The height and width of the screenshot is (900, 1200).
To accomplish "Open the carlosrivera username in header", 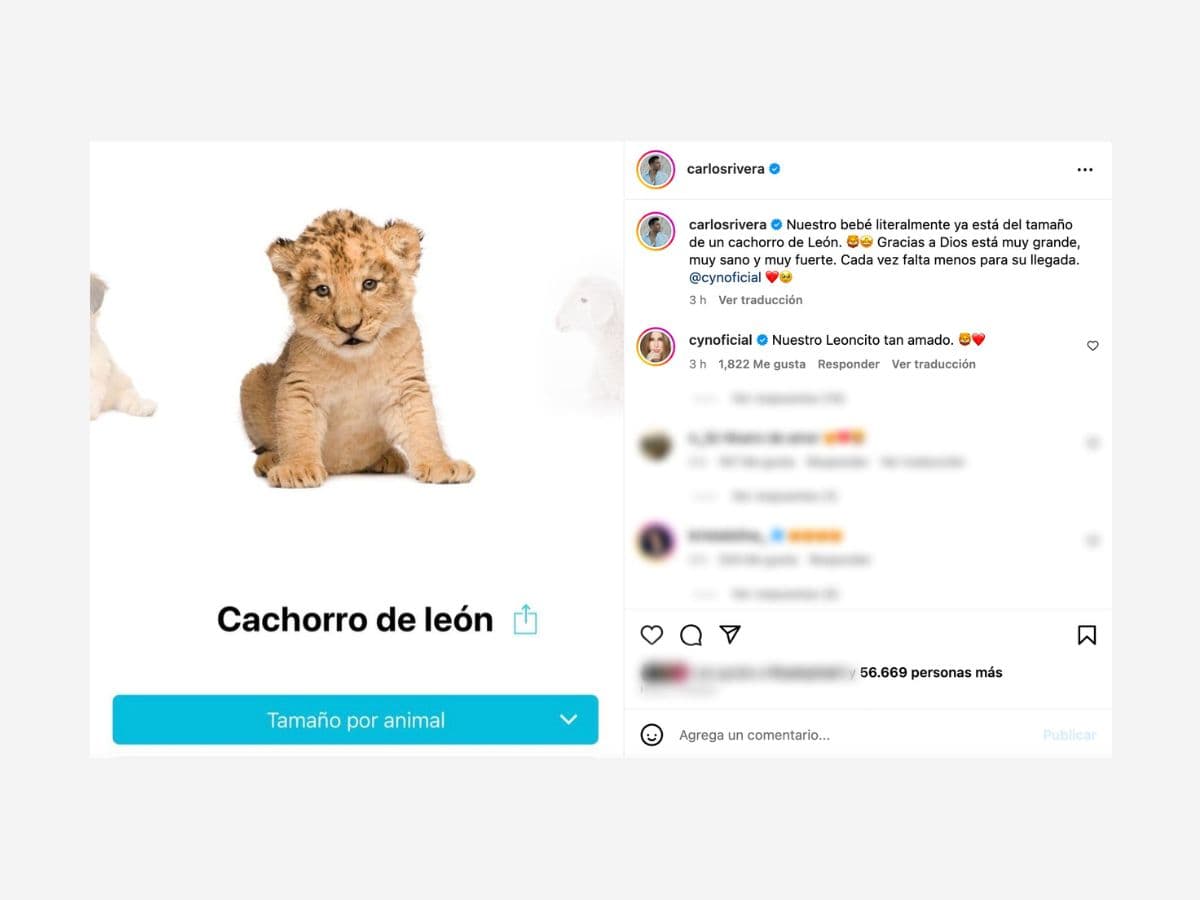I will pyautogui.click(x=726, y=169).
